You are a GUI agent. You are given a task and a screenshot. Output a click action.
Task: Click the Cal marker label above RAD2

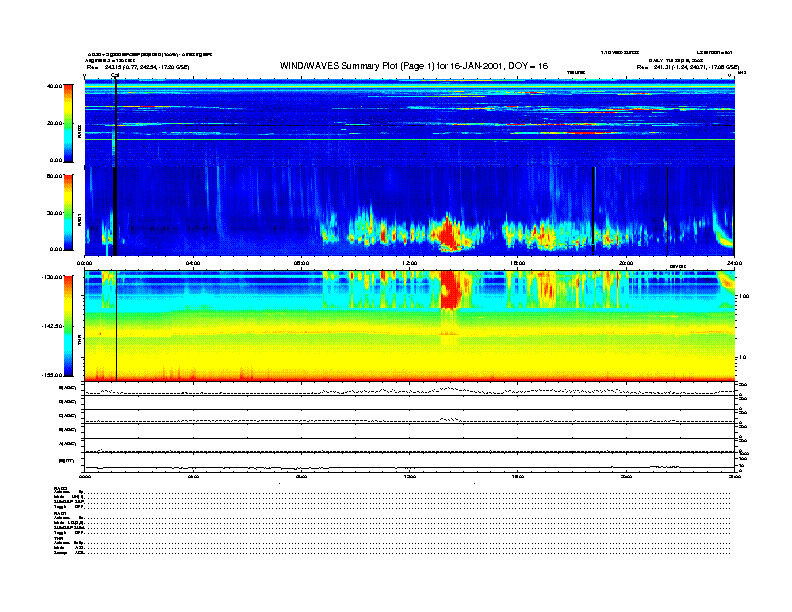click(x=115, y=76)
